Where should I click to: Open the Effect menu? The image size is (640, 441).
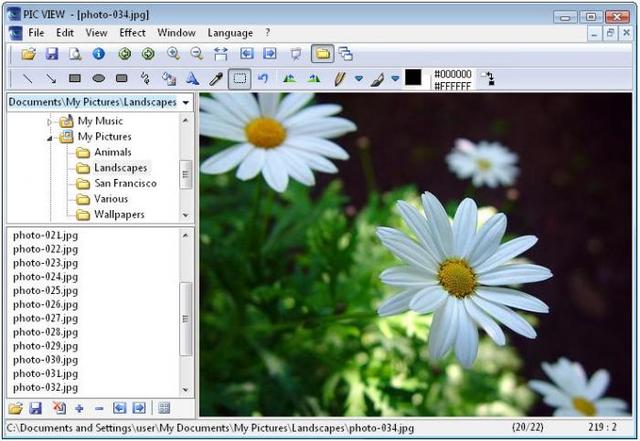(132, 33)
